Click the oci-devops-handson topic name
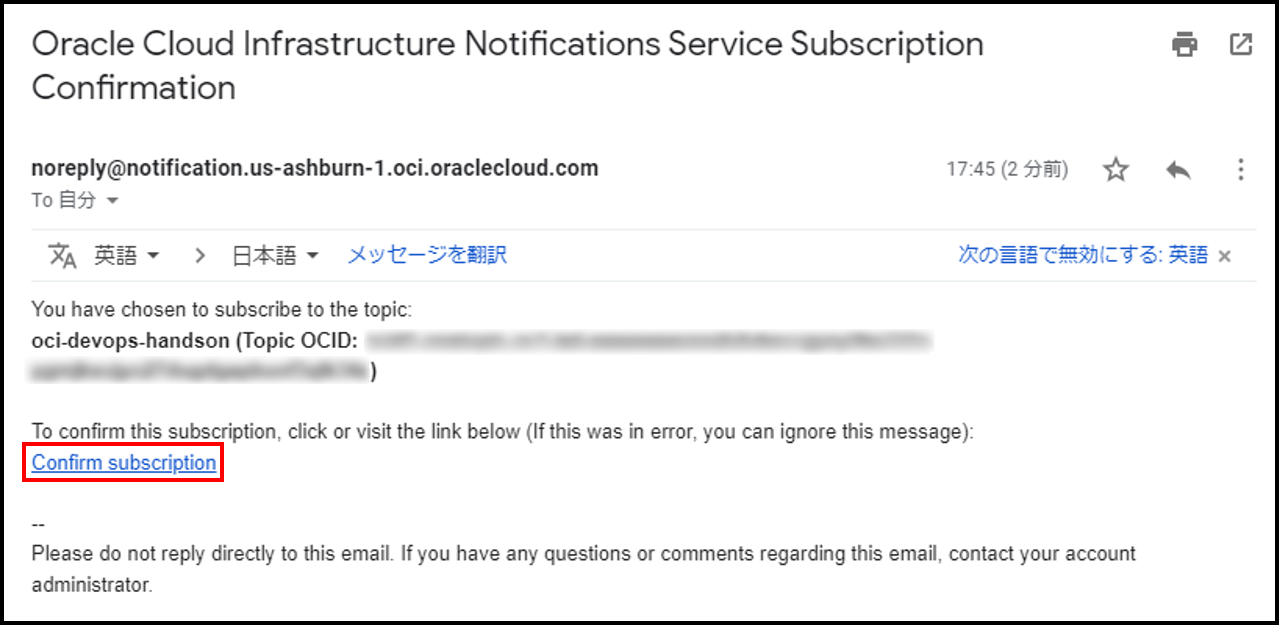This screenshot has height=625, width=1279. click(130, 341)
